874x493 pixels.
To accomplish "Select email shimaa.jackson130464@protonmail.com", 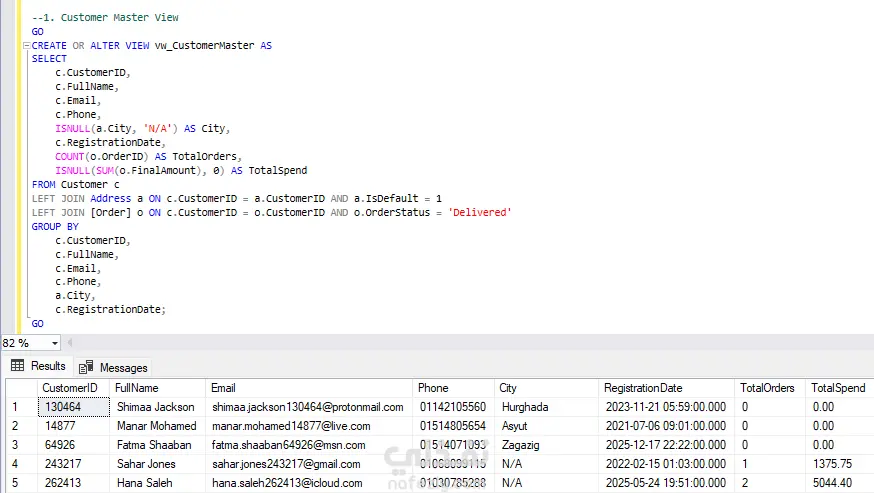I will tap(308, 407).
